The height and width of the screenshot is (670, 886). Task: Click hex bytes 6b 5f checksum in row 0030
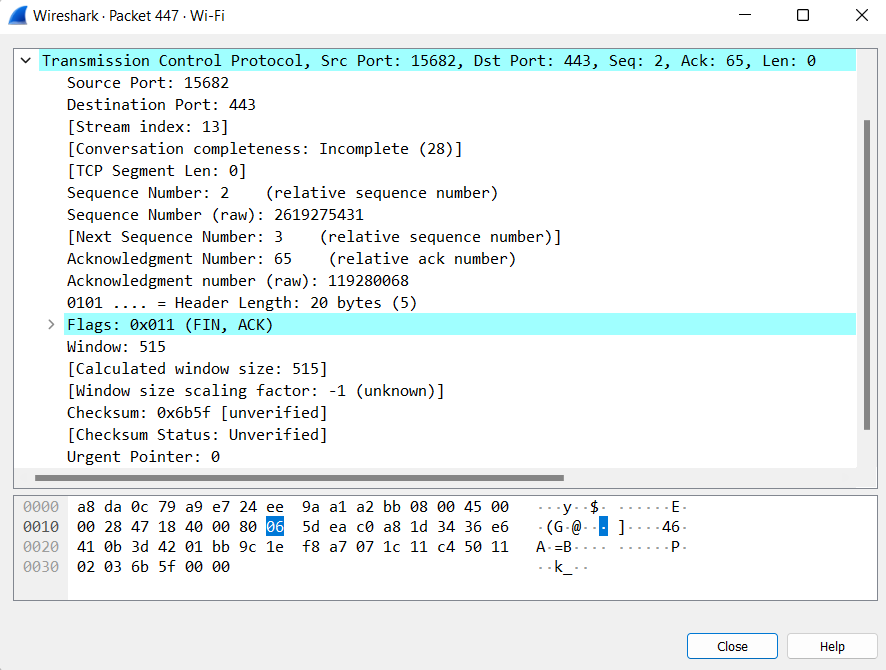(153, 567)
